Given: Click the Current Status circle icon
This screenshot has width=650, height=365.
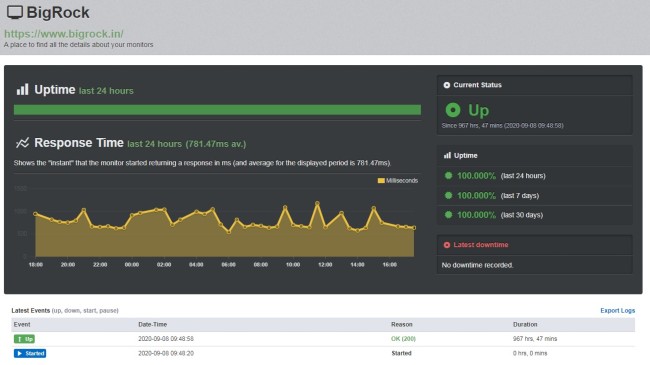Looking at the screenshot, I should [x=446, y=85].
